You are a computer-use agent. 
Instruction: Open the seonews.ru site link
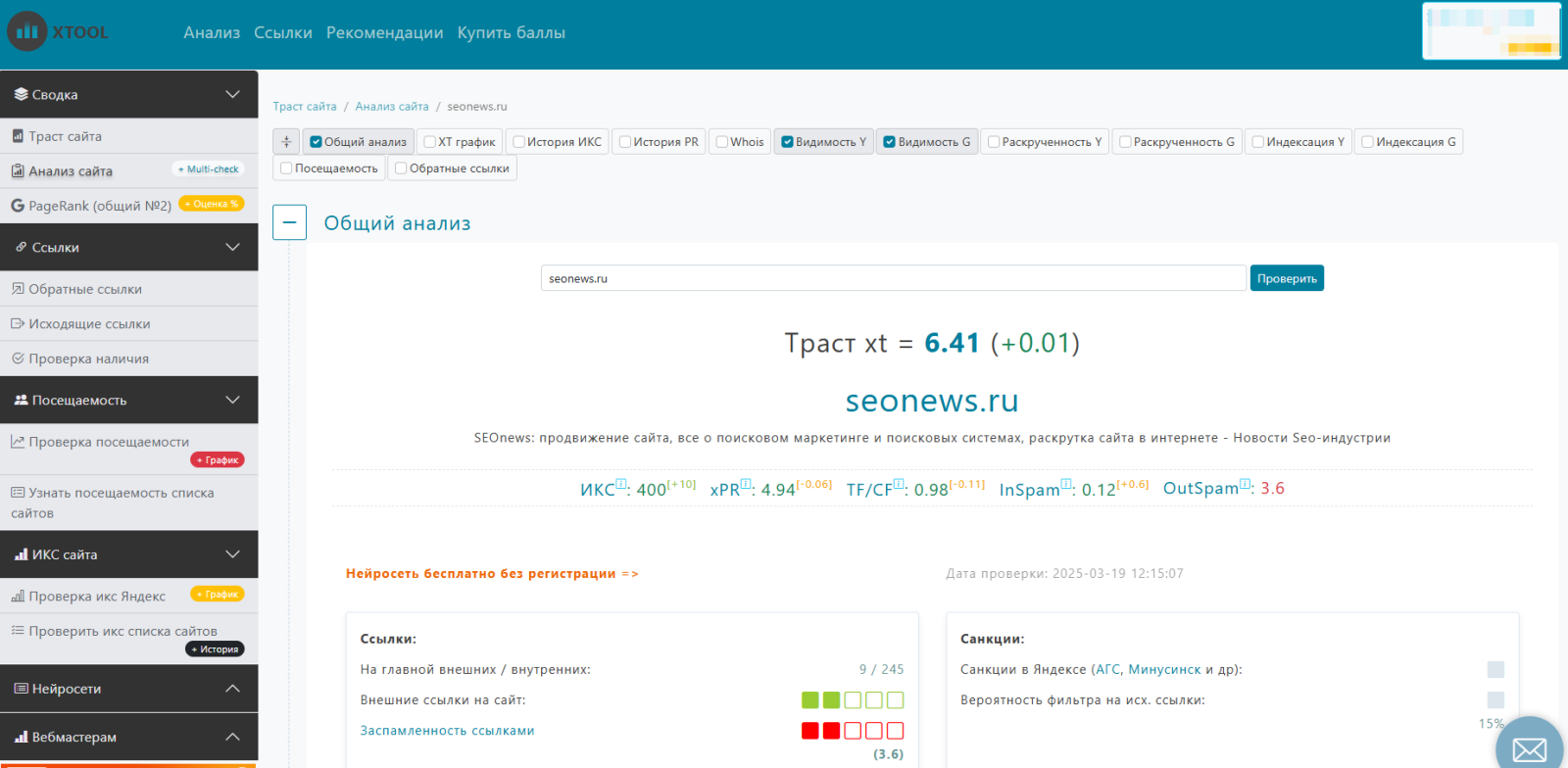click(932, 401)
